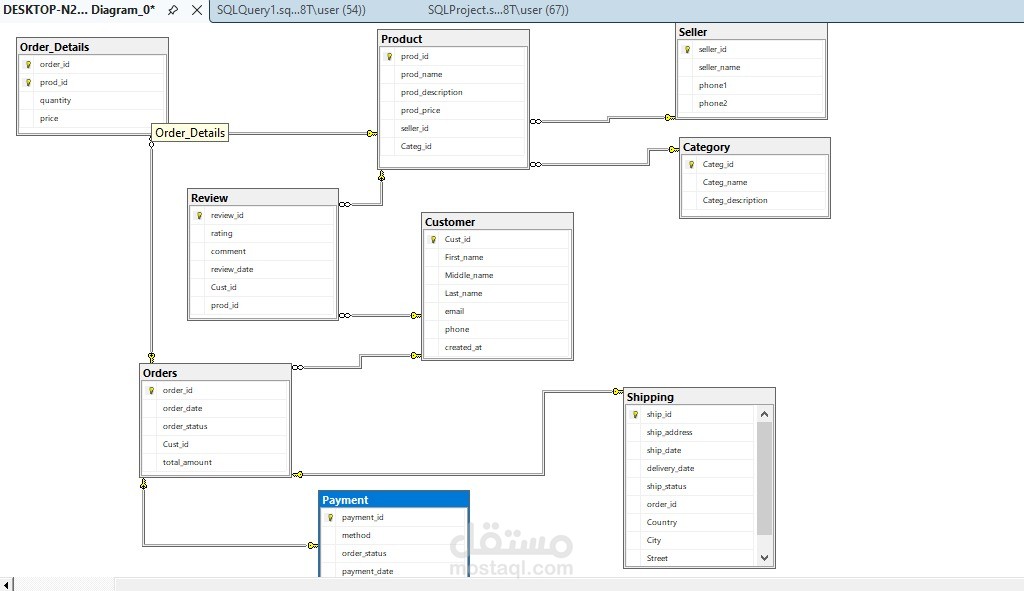
Task: Click the primary key icon beside seller_id in Seller
Action: pyautogui.click(x=687, y=49)
